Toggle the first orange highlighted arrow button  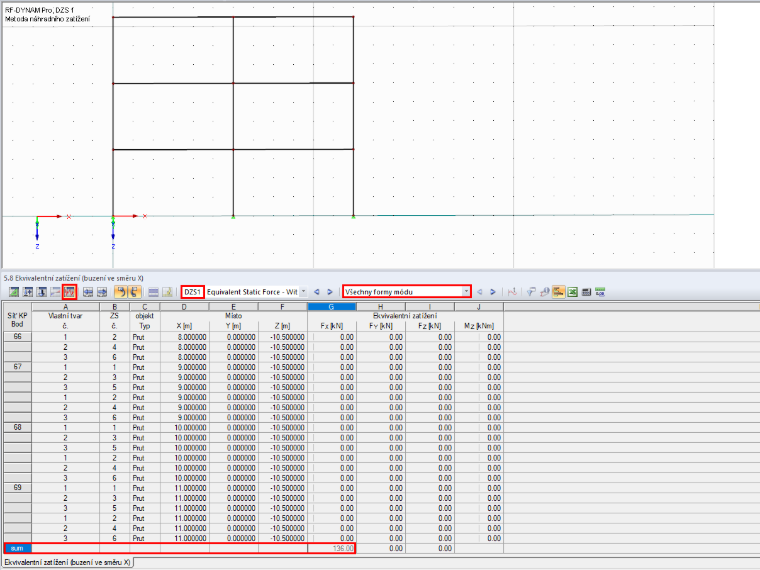coord(120,292)
